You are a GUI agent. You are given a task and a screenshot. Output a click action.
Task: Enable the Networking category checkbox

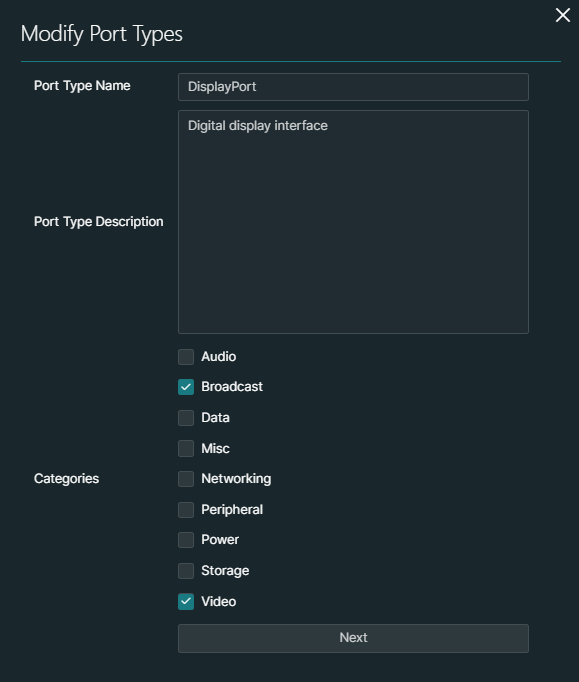[186, 479]
